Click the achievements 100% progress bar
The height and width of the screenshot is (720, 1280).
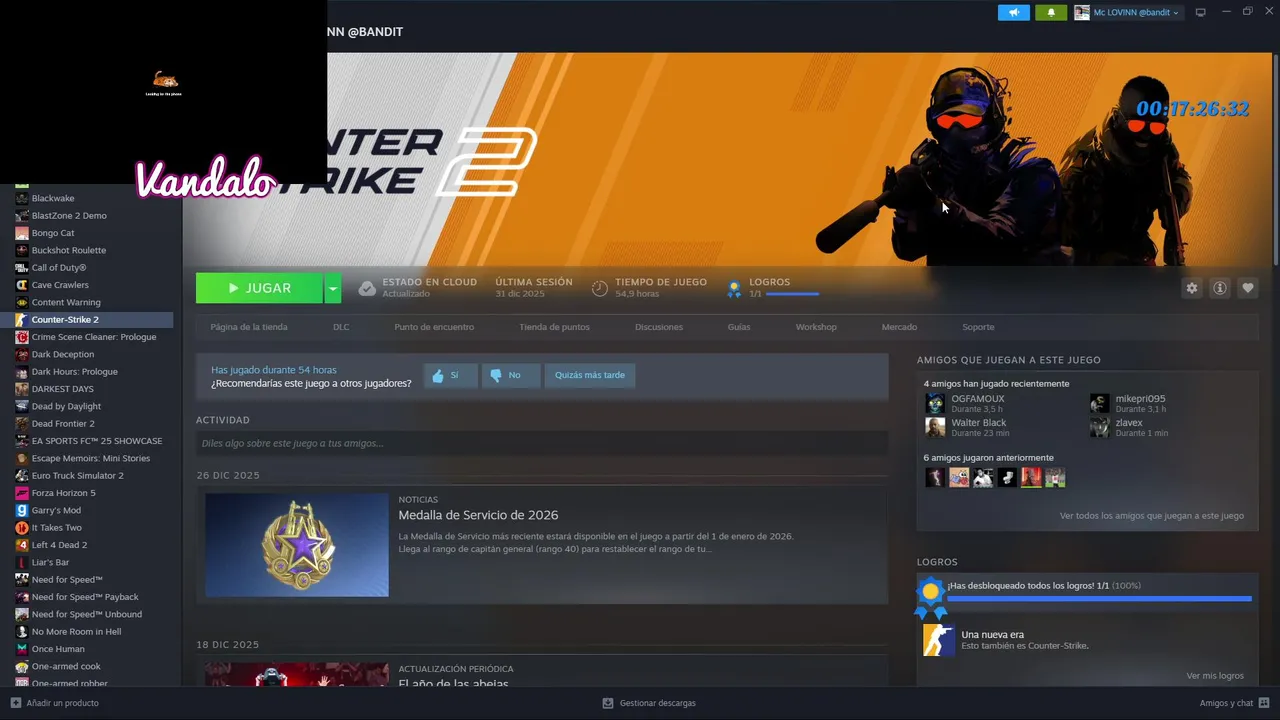coord(1099,599)
